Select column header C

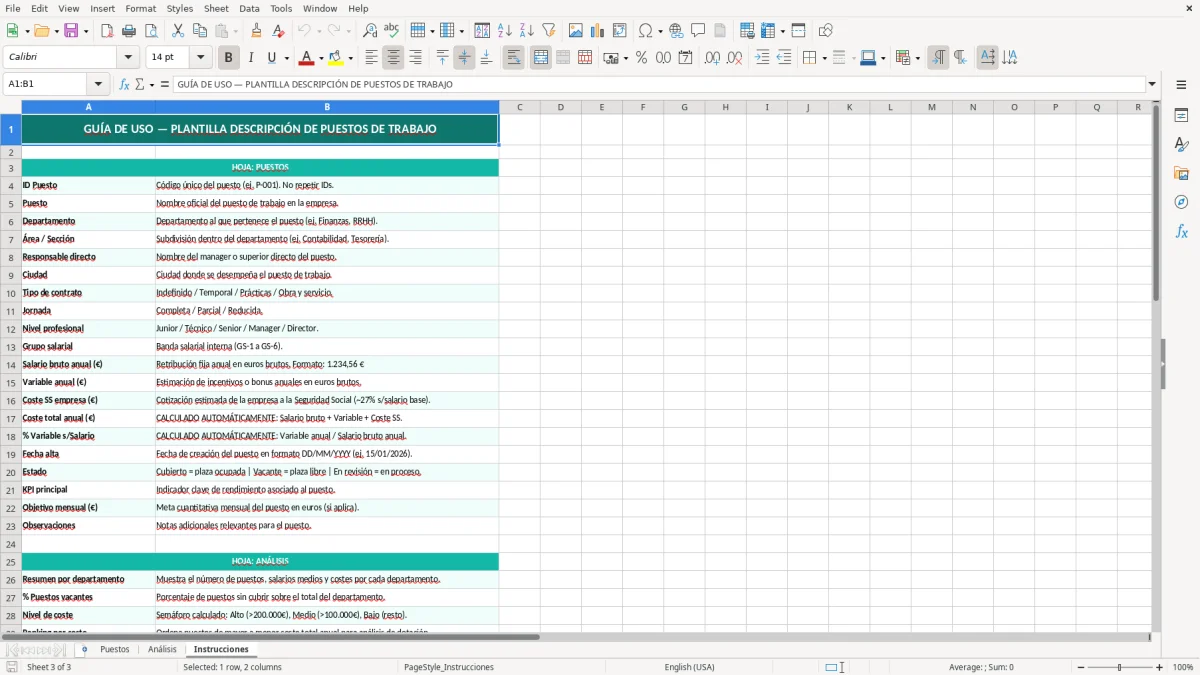click(520, 107)
